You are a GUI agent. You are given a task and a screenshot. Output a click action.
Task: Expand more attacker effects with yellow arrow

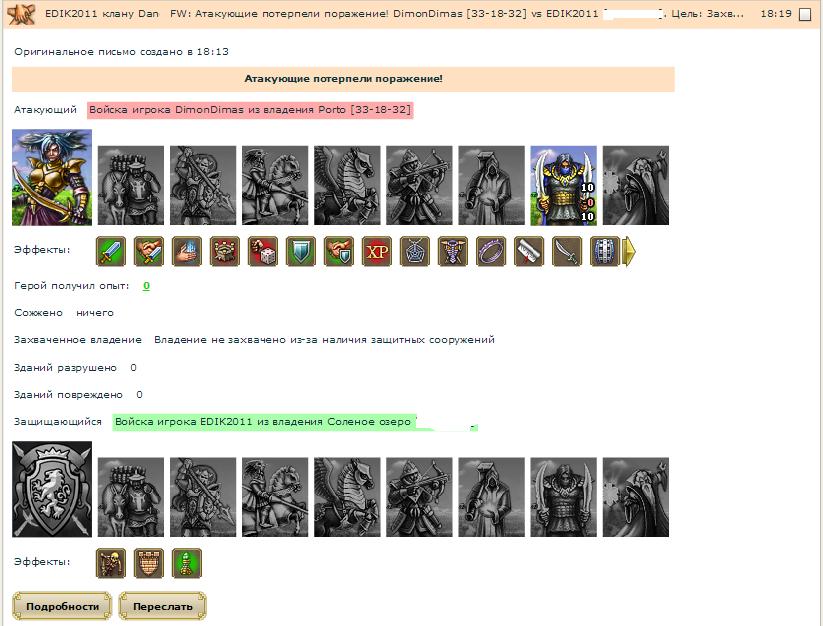coord(629,251)
